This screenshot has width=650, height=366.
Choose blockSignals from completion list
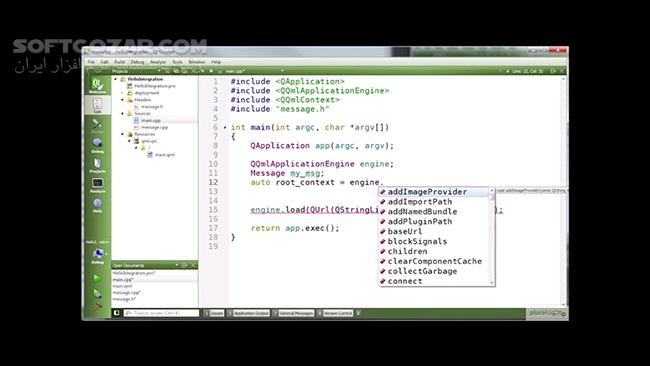click(434, 242)
